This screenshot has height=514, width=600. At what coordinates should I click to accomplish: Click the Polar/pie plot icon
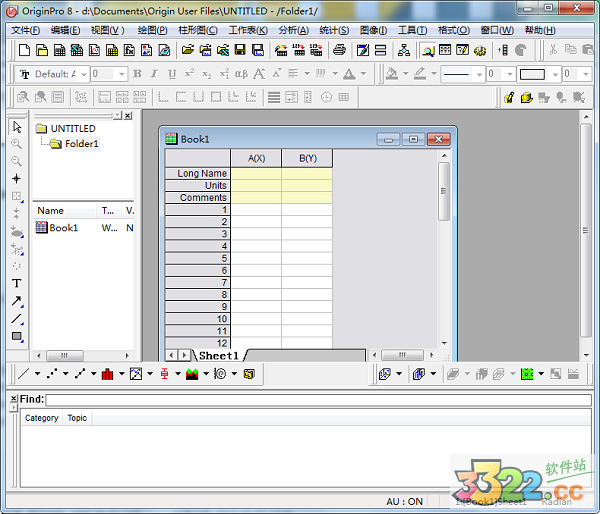coord(220,374)
